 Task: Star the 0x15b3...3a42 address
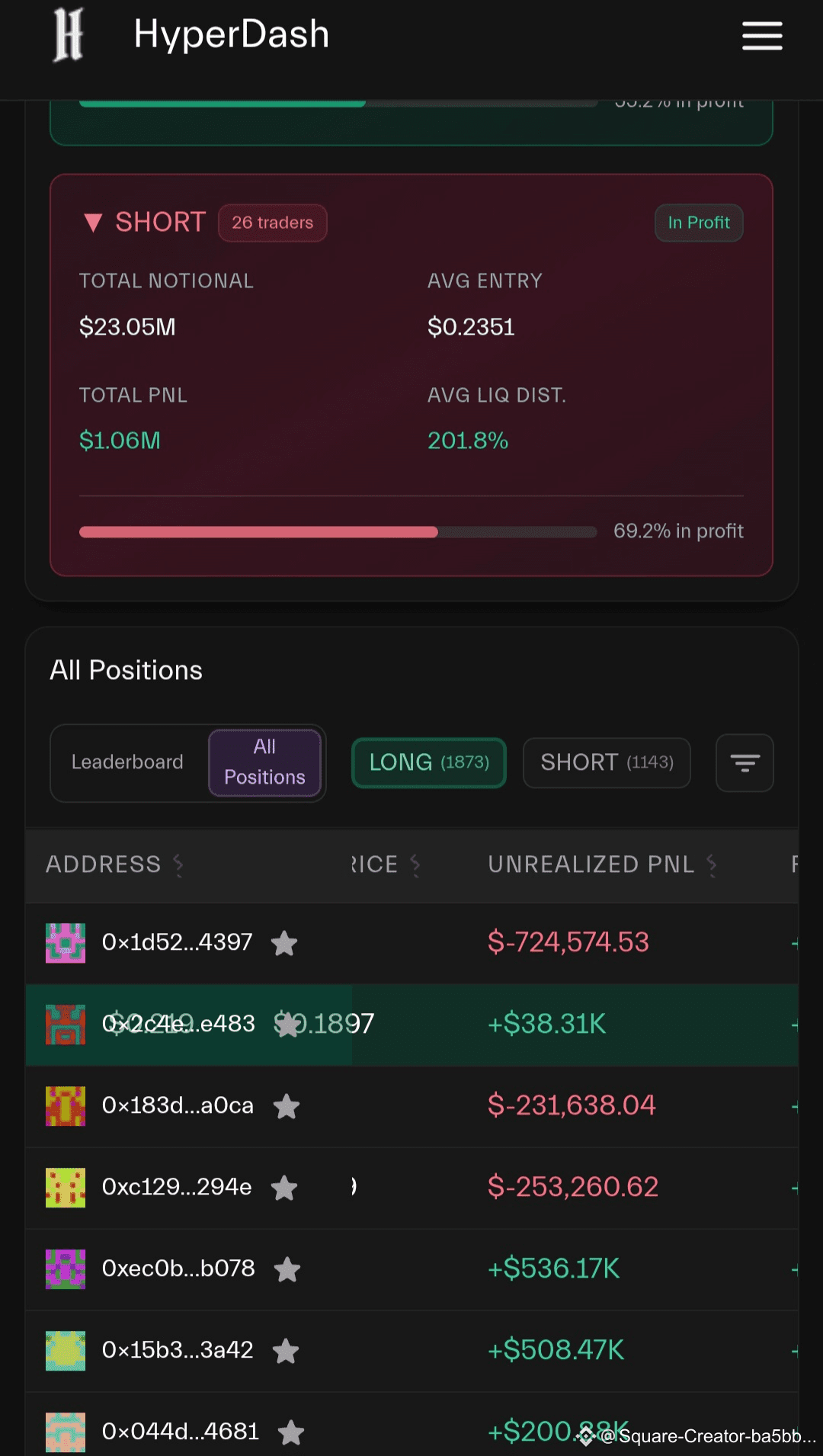tap(286, 1352)
